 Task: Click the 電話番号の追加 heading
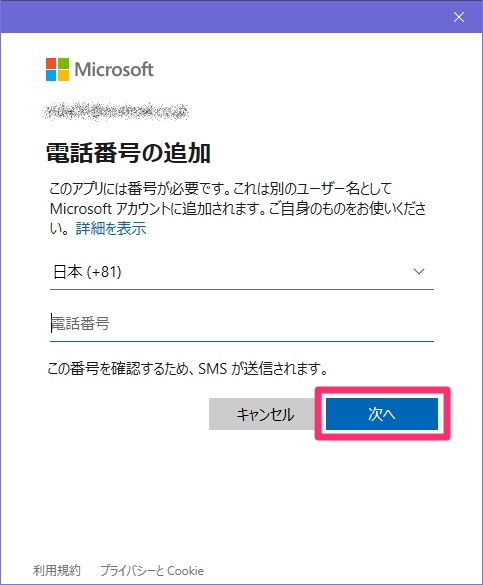tap(128, 153)
